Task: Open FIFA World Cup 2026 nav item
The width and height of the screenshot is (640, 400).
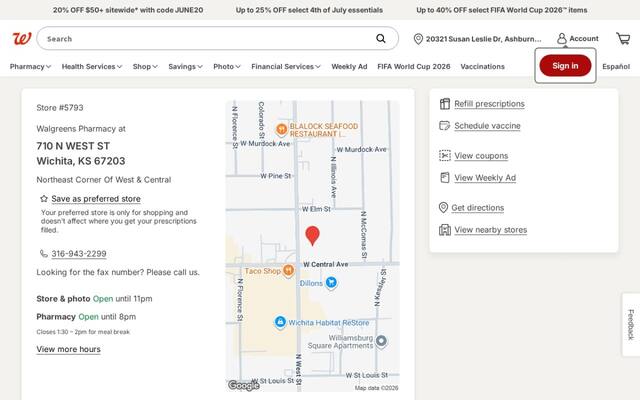Action: [413, 67]
